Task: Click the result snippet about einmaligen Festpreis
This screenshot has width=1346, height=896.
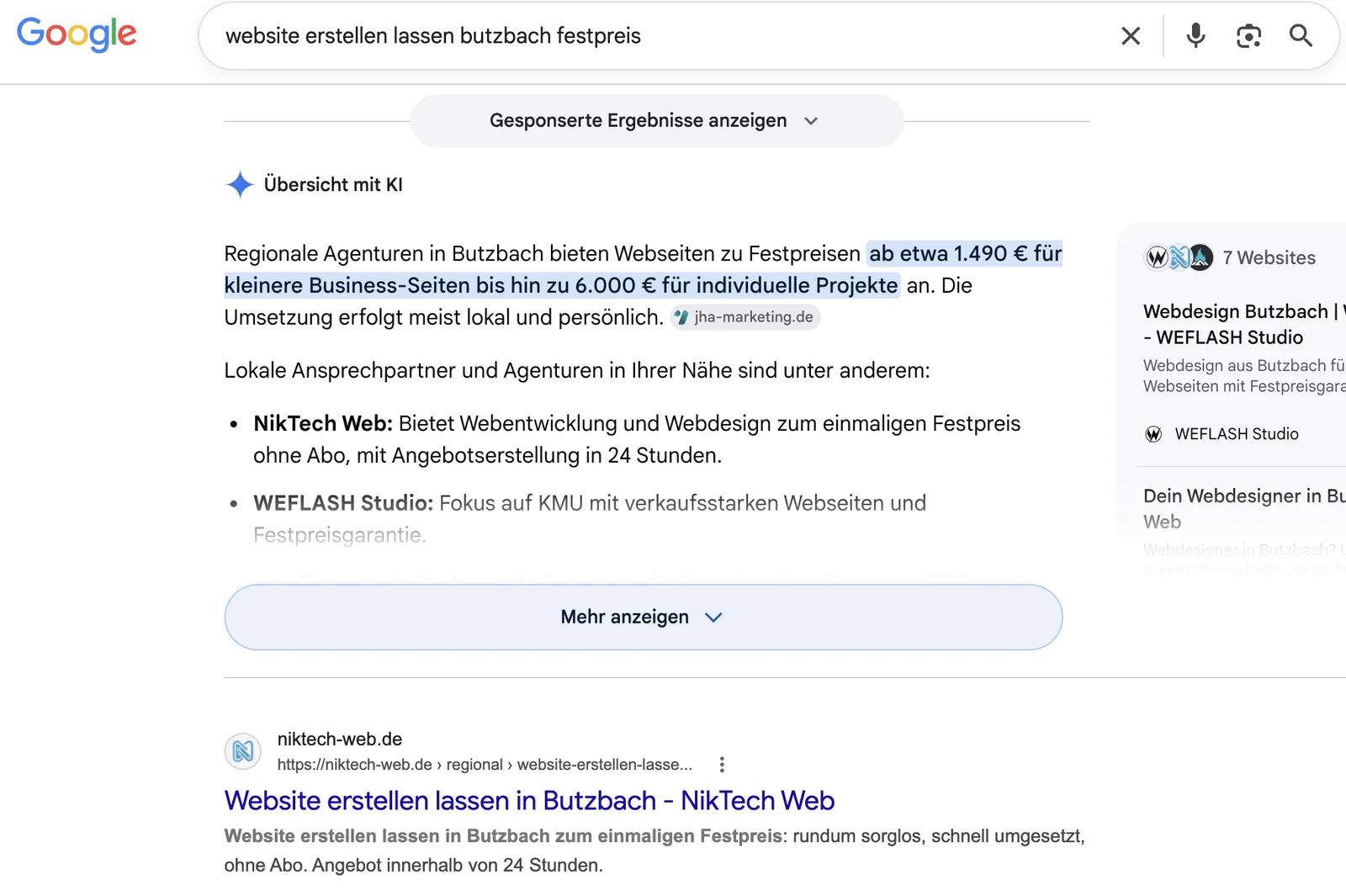Action: [x=654, y=851]
